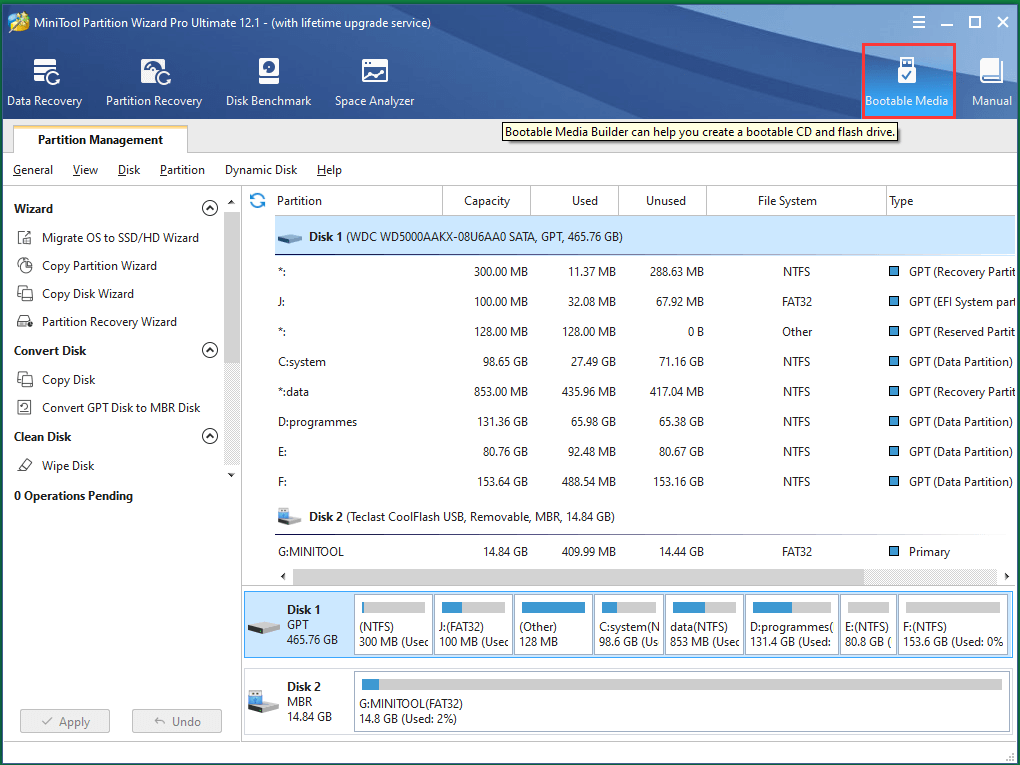Click the refresh icon beside the Partition column

(258, 200)
